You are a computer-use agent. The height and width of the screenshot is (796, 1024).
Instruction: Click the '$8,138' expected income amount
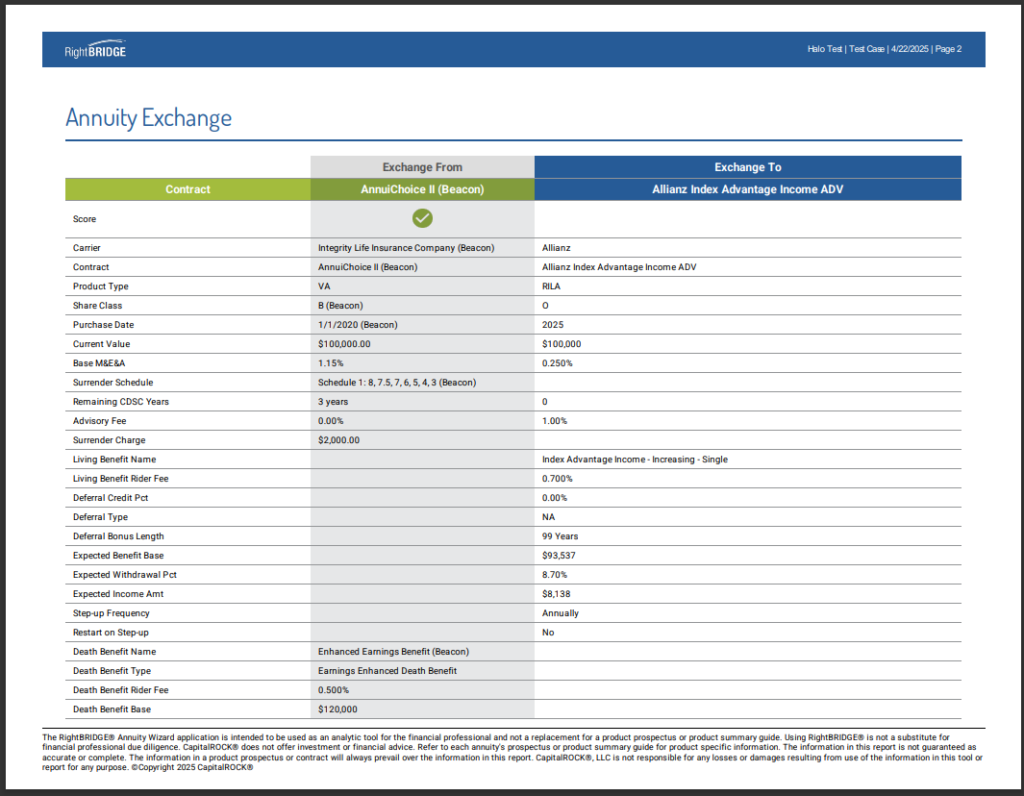coord(556,594)
